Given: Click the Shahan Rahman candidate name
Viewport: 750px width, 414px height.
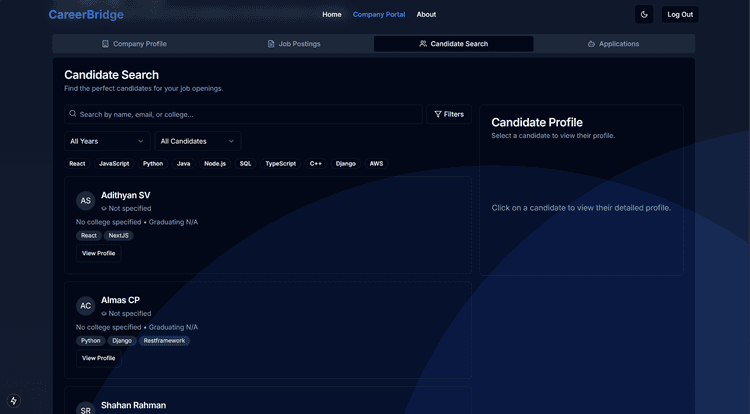Looking at the screenshot, I should click(133, 405).
